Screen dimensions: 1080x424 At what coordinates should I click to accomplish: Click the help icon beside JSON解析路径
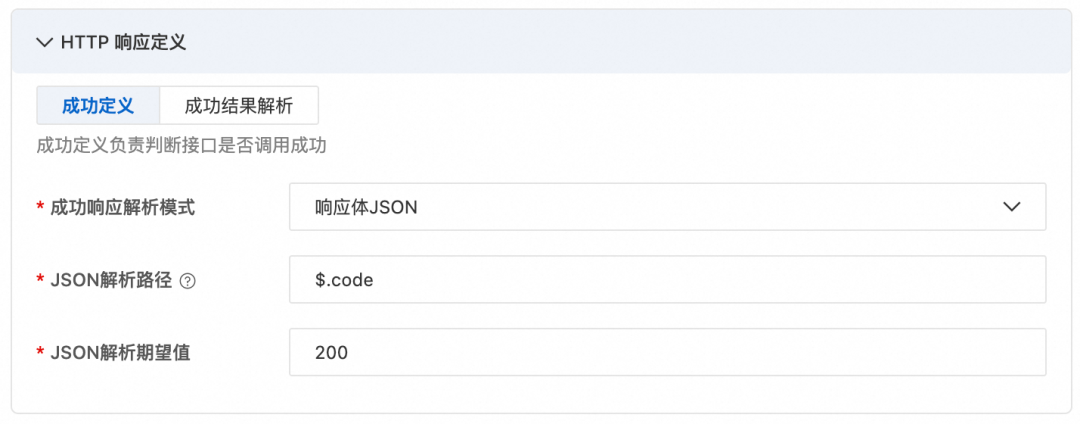[x=187, y=280]
